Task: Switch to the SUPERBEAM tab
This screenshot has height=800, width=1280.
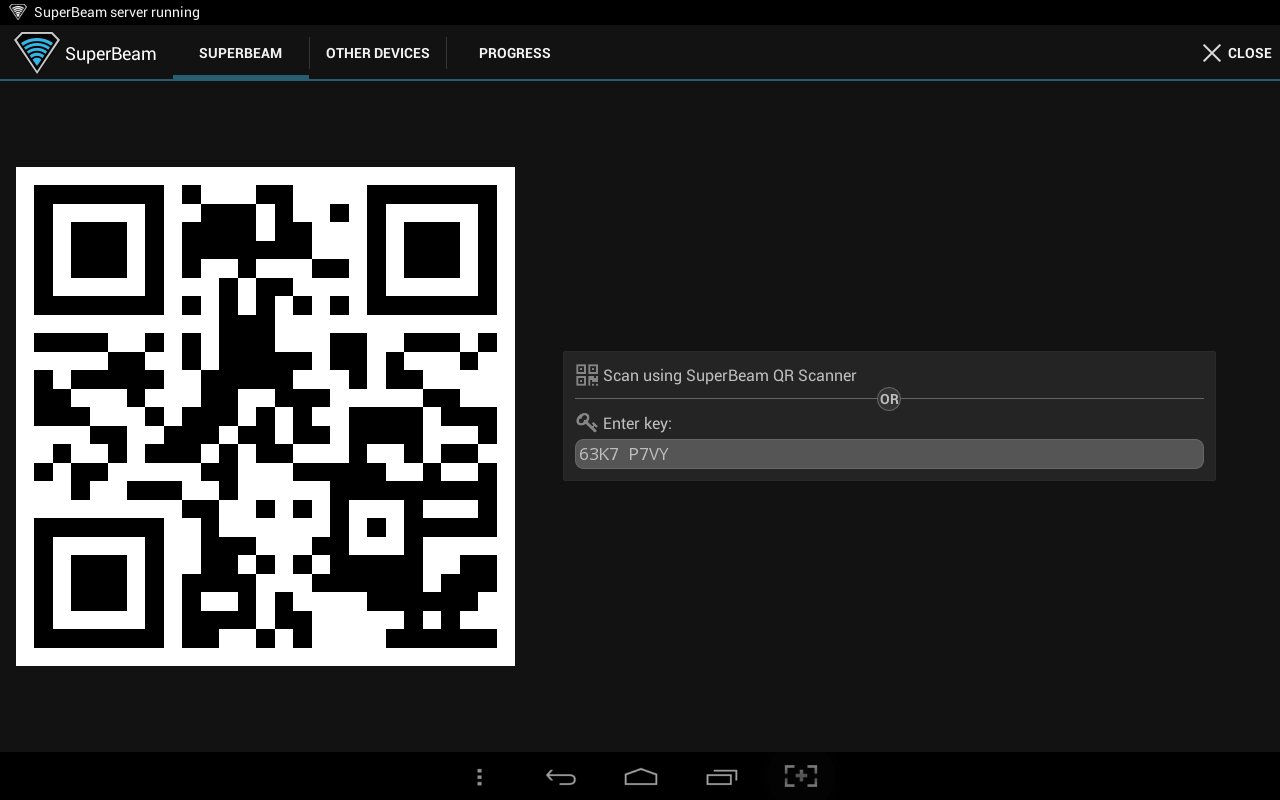Action: point(240,53)
